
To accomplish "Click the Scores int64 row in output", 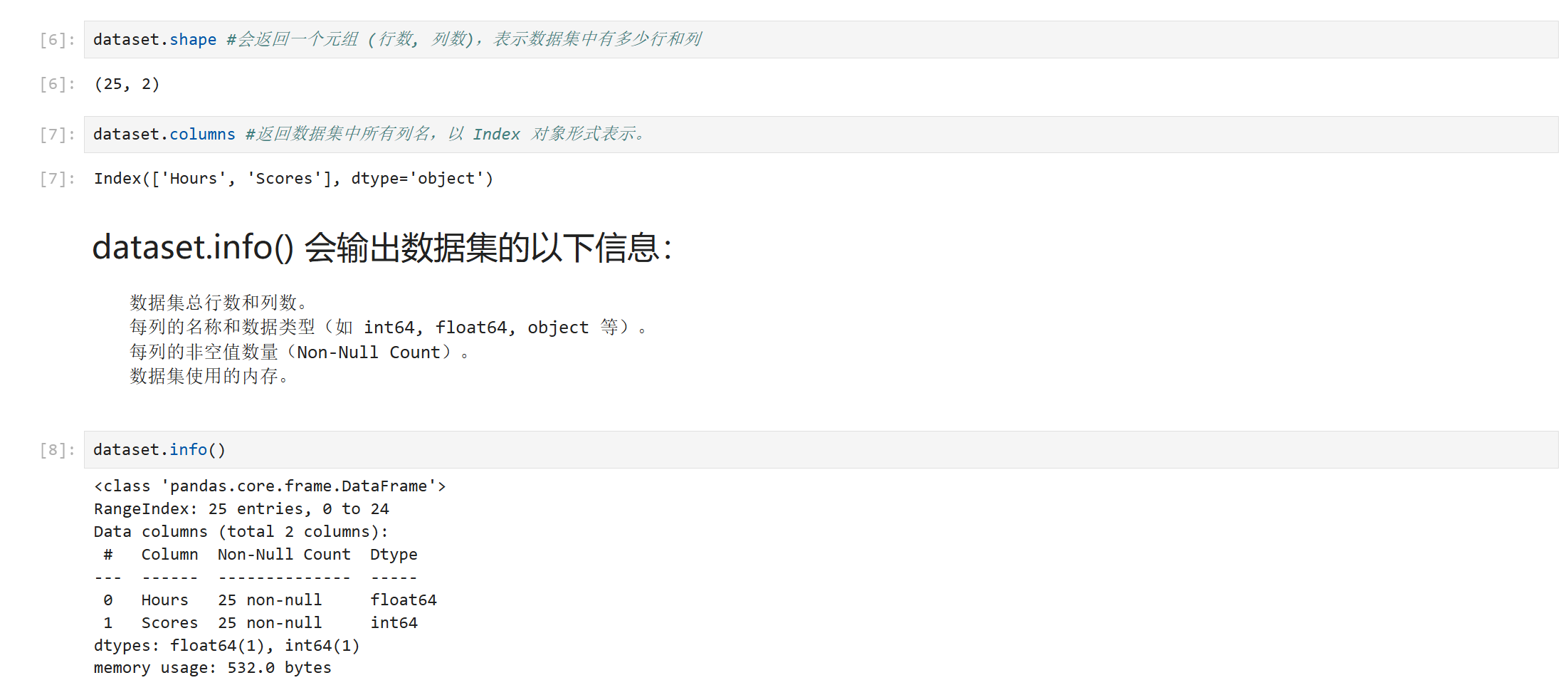I will [261, 622].
